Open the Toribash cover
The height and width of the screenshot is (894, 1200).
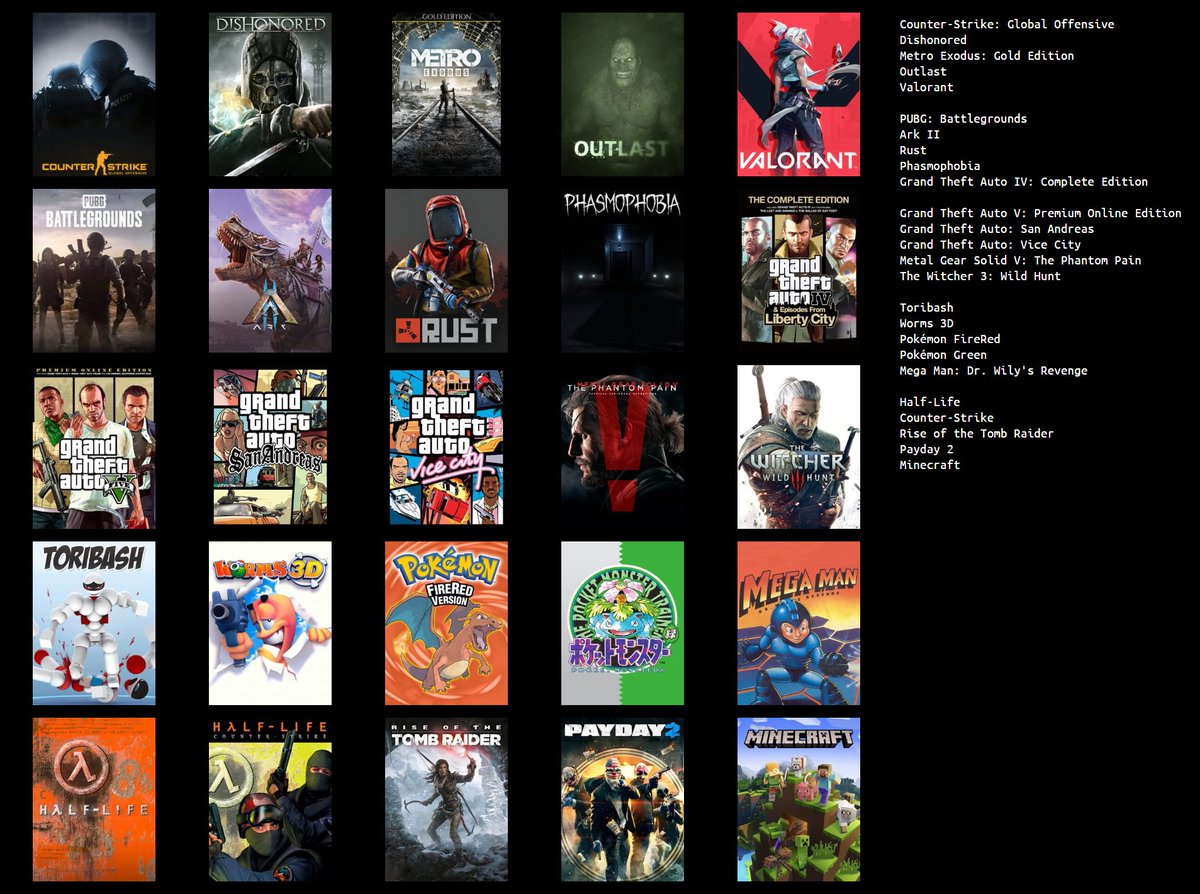pos(94,623)
